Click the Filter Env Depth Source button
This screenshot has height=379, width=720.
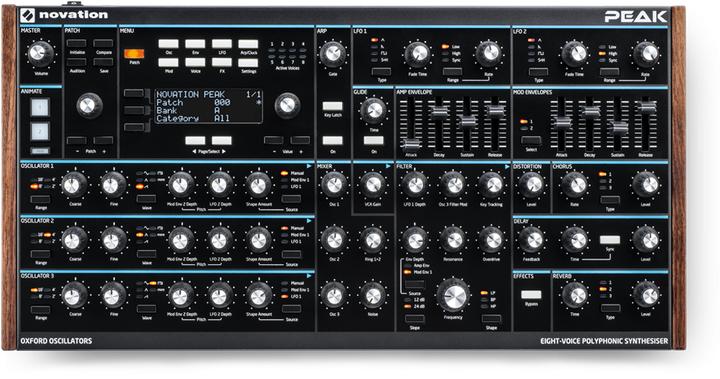(414, 284)
